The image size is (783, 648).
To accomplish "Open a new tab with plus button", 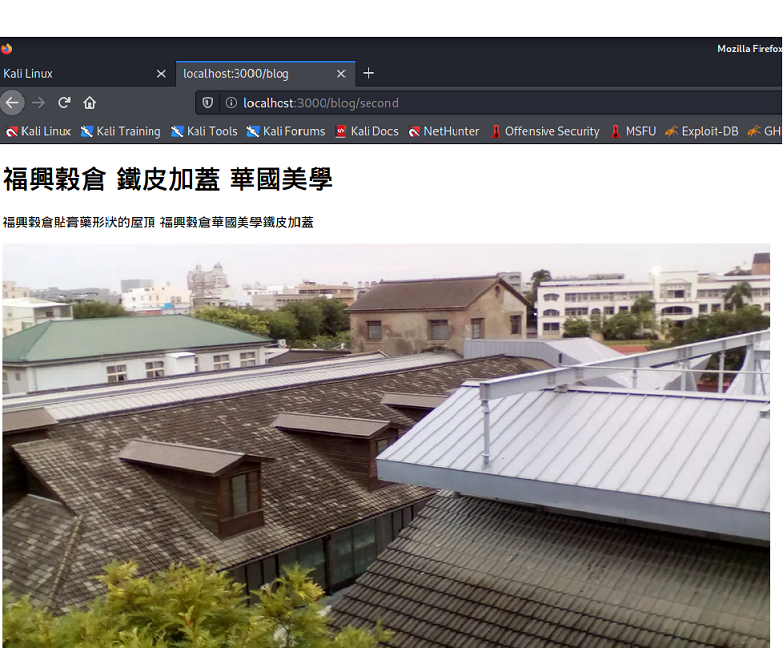I will point(369,73).
